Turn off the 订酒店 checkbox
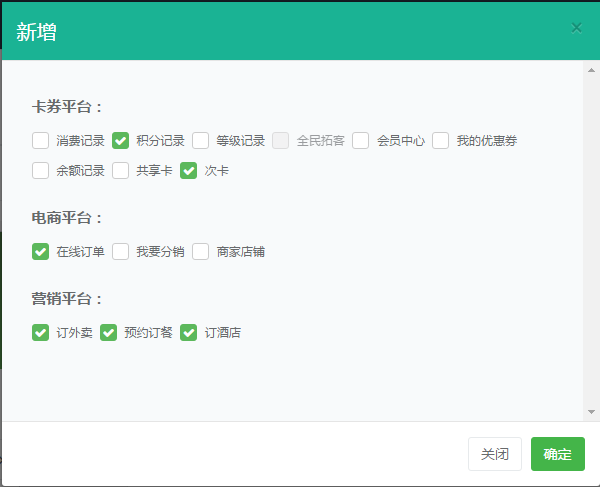 (x=189, y=333)
